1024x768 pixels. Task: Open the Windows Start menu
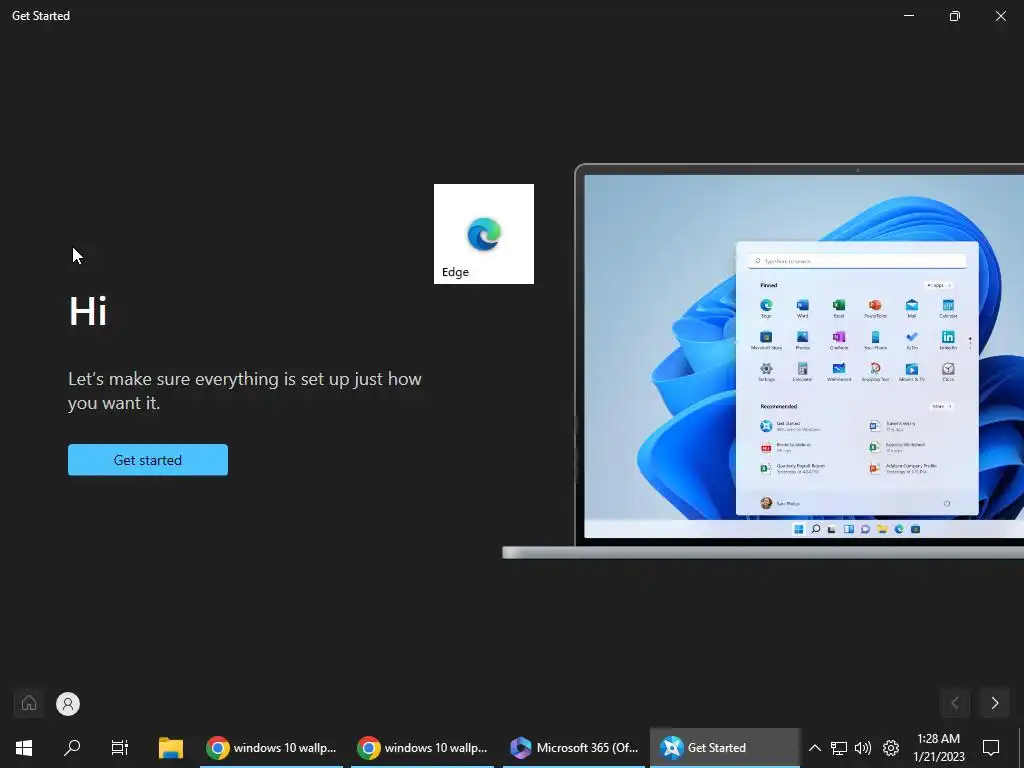click(x=24, y=748)
